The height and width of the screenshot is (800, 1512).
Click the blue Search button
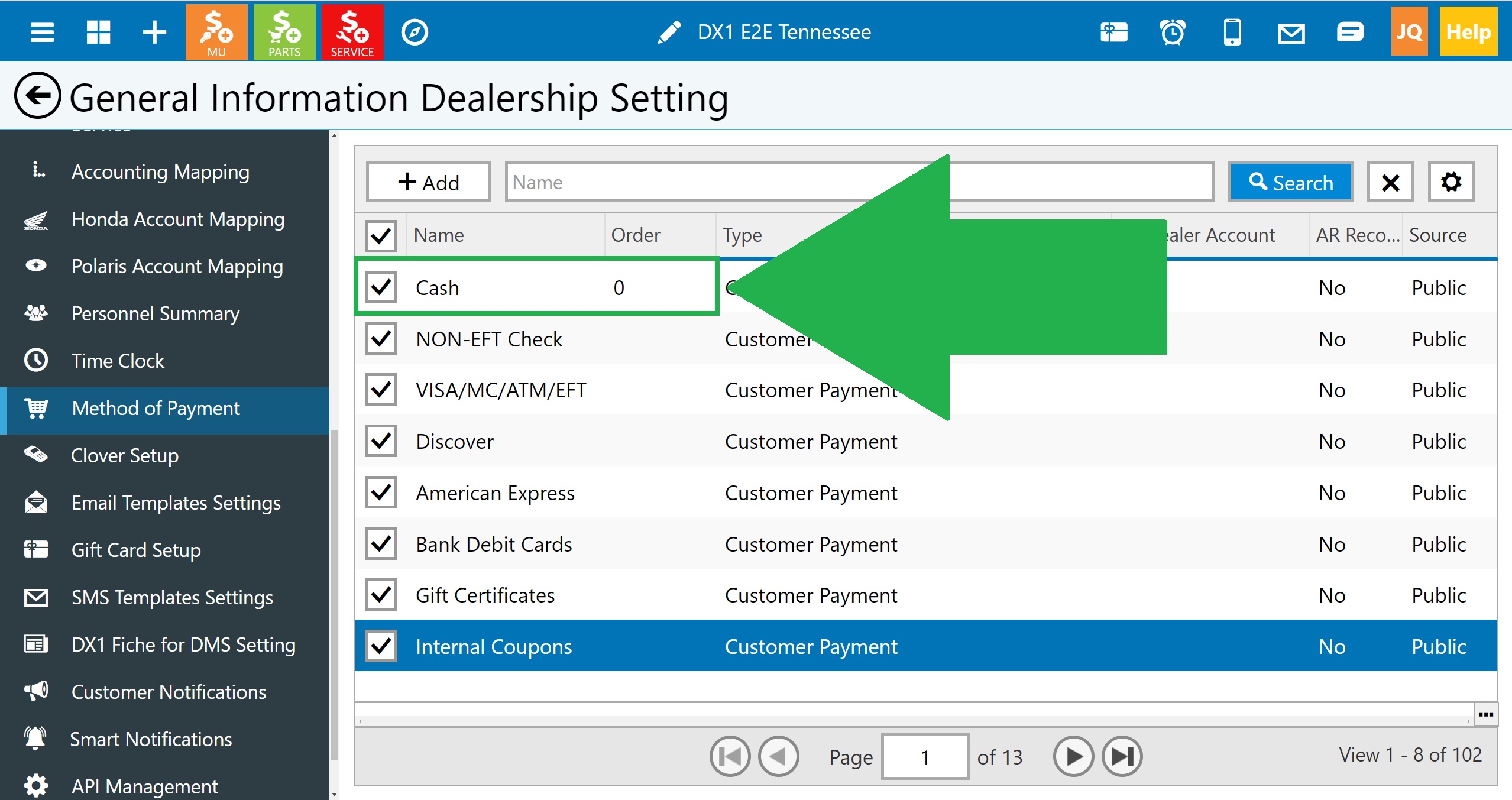(1291, 182)
